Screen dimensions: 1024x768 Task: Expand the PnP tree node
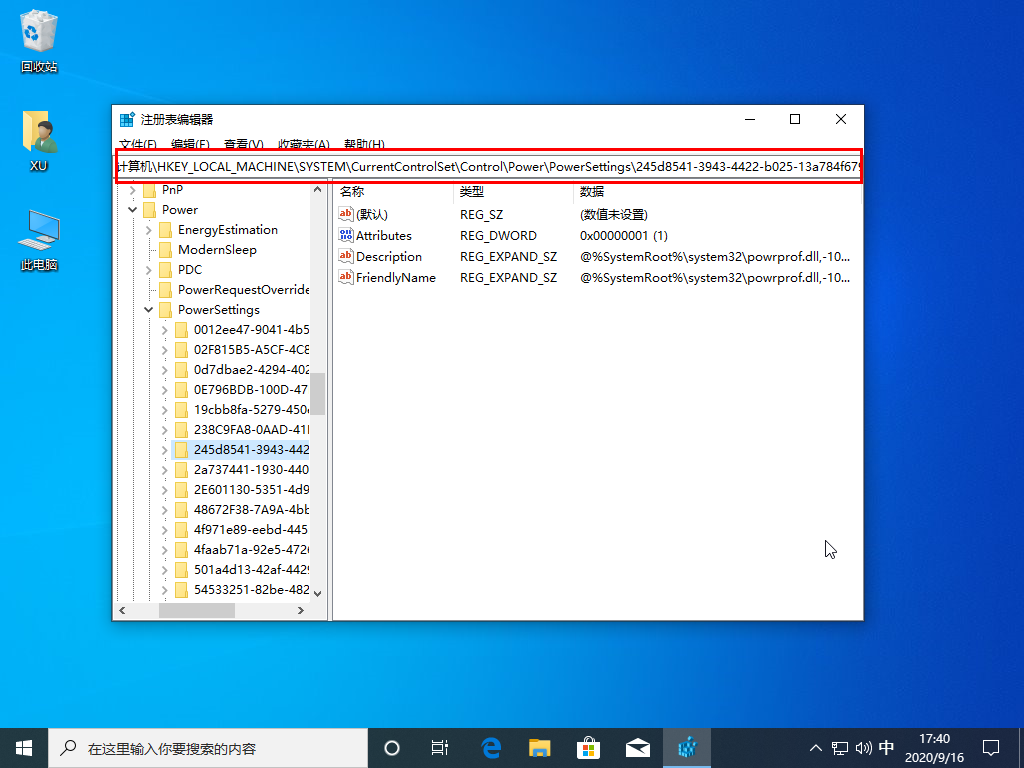tap(133, 190)
